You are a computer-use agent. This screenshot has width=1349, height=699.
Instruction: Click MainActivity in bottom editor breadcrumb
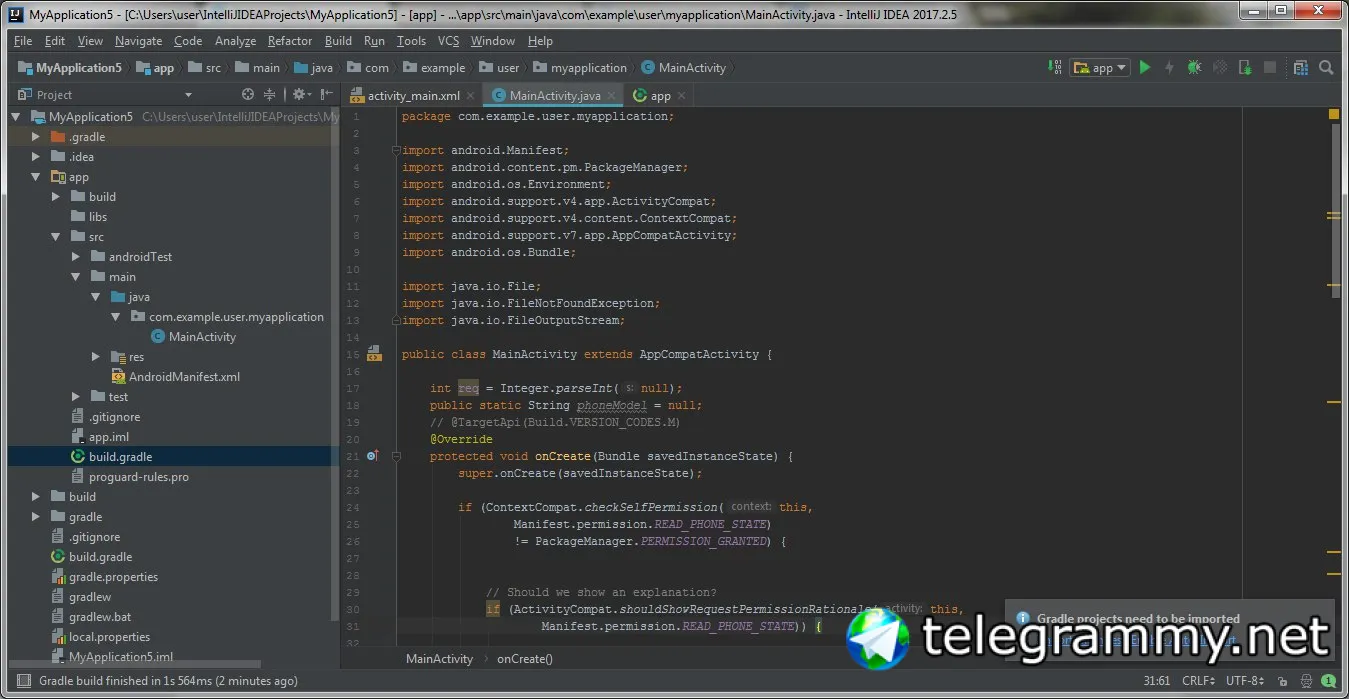coord(439,659)
